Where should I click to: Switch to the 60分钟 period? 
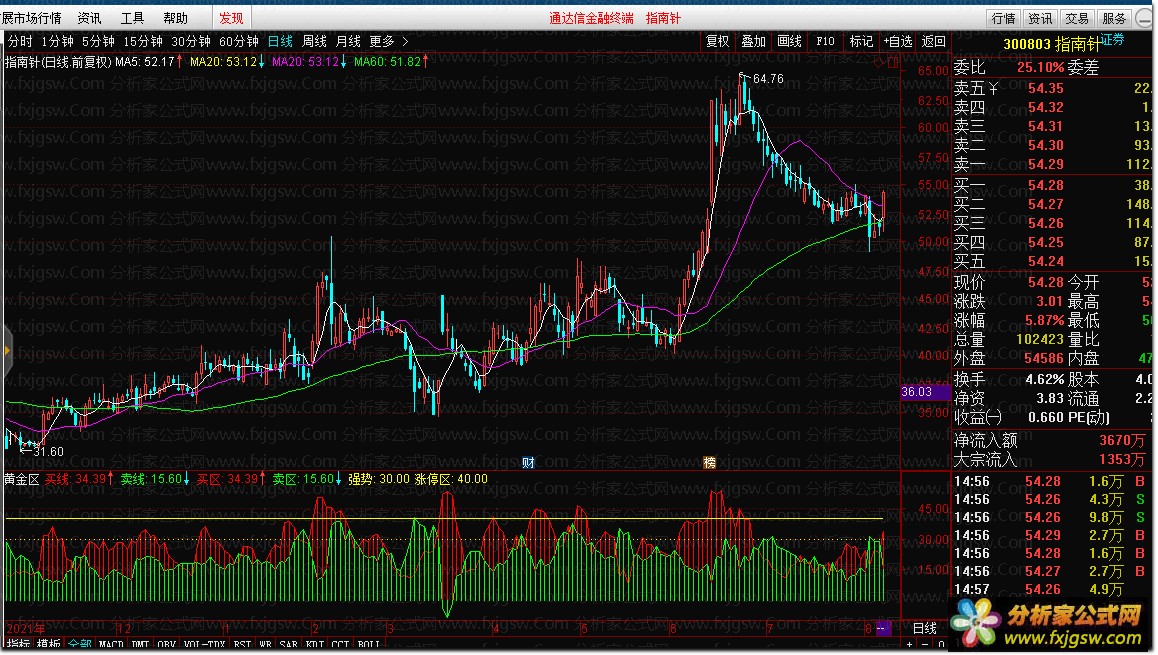(239, 41)
